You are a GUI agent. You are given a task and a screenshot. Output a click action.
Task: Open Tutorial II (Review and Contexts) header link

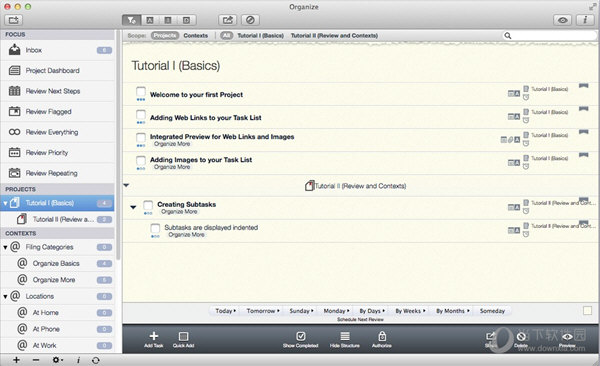[355, 186]
